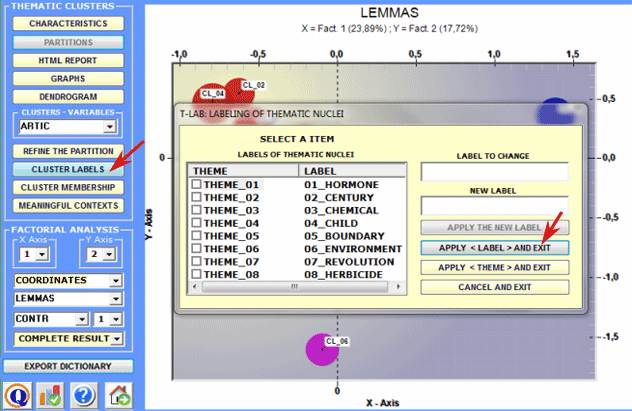Click the blue cluster bubble on right
Image resolution: width=632 pixels, height=411 pixels.
(553, 111)
